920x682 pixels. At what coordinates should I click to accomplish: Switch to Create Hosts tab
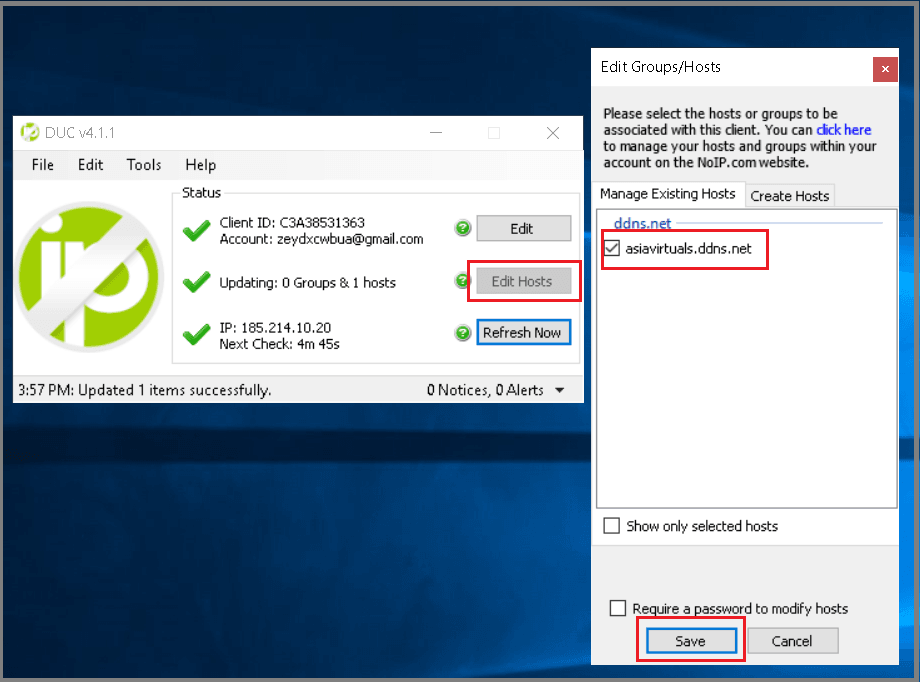click(789, 196)
